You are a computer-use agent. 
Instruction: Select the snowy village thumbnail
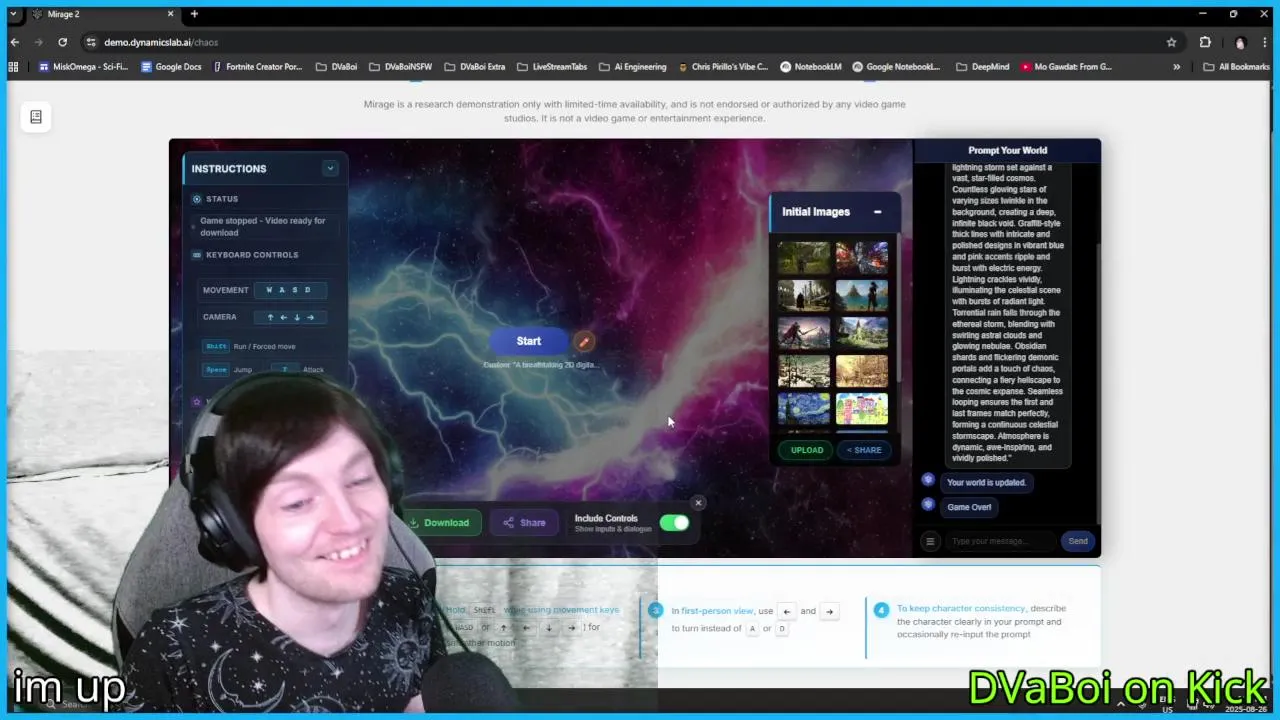click(x=804, y=371)
